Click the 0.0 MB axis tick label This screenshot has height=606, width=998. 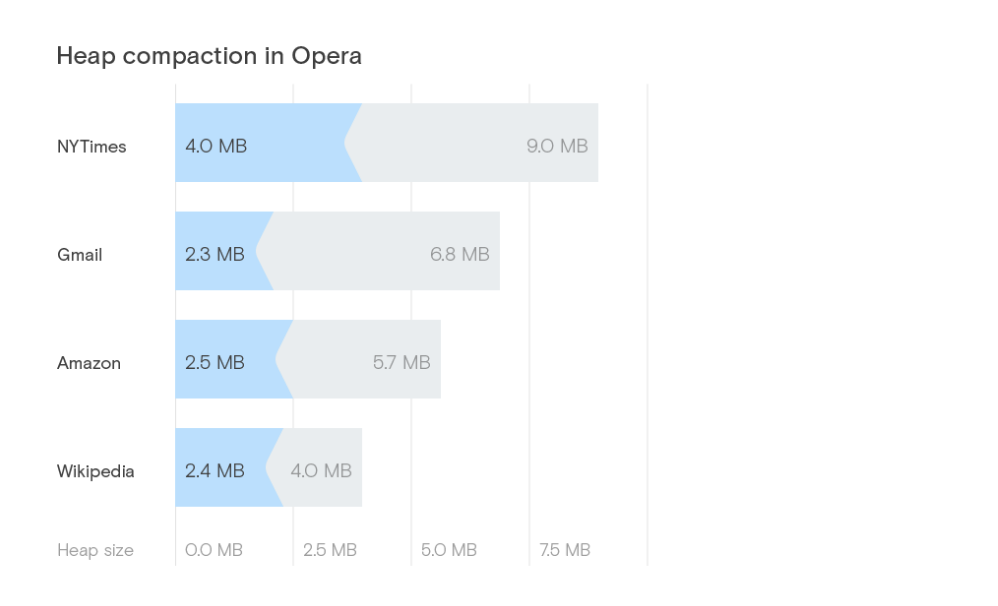(x=214, y=550)
